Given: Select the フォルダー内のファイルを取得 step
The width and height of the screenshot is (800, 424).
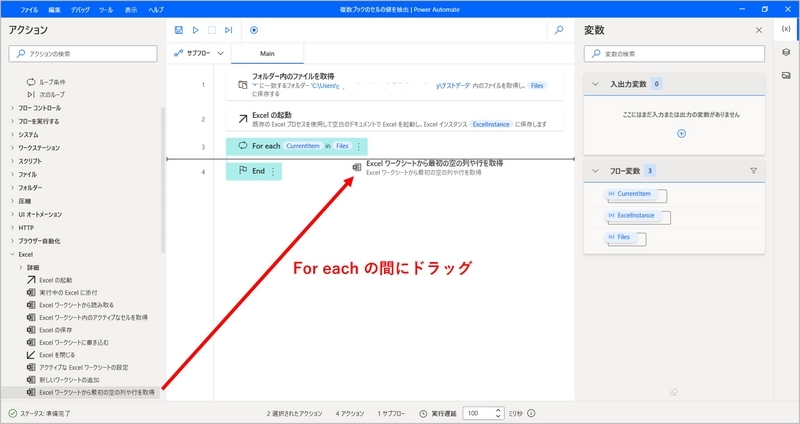Looking at the screenshot, I should click(395, 85).
